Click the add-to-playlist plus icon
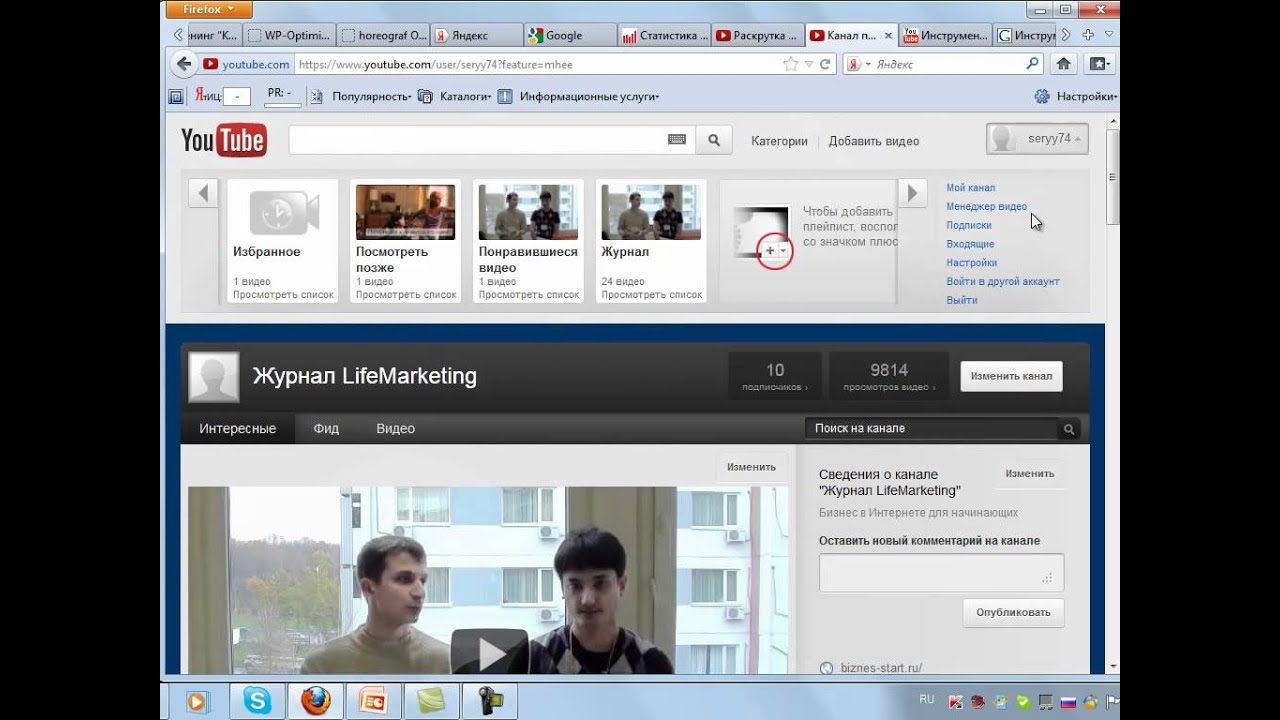Viewport: 1280px width, 720px height. (x=770, y=250)
